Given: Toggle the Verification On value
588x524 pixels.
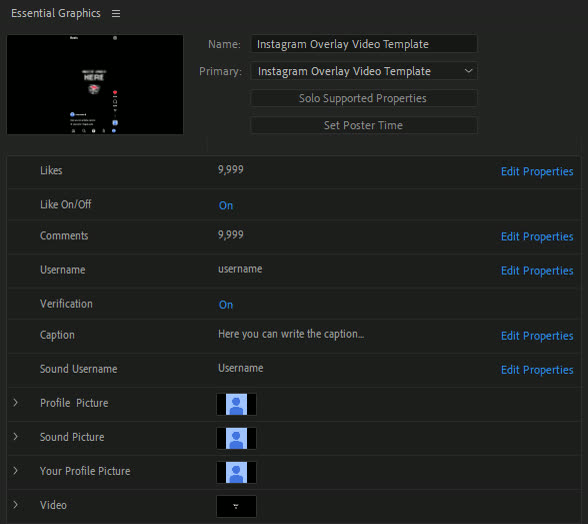Looking at the screenshot, I should point(226,305).
